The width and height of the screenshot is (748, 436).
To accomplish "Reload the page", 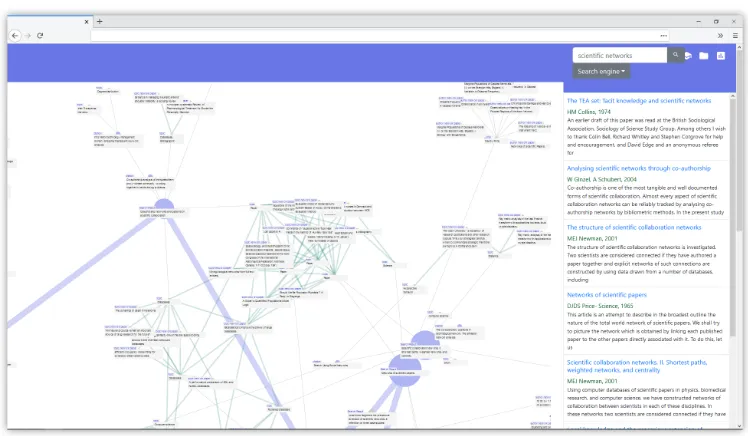I will click(x=40, y=35).
